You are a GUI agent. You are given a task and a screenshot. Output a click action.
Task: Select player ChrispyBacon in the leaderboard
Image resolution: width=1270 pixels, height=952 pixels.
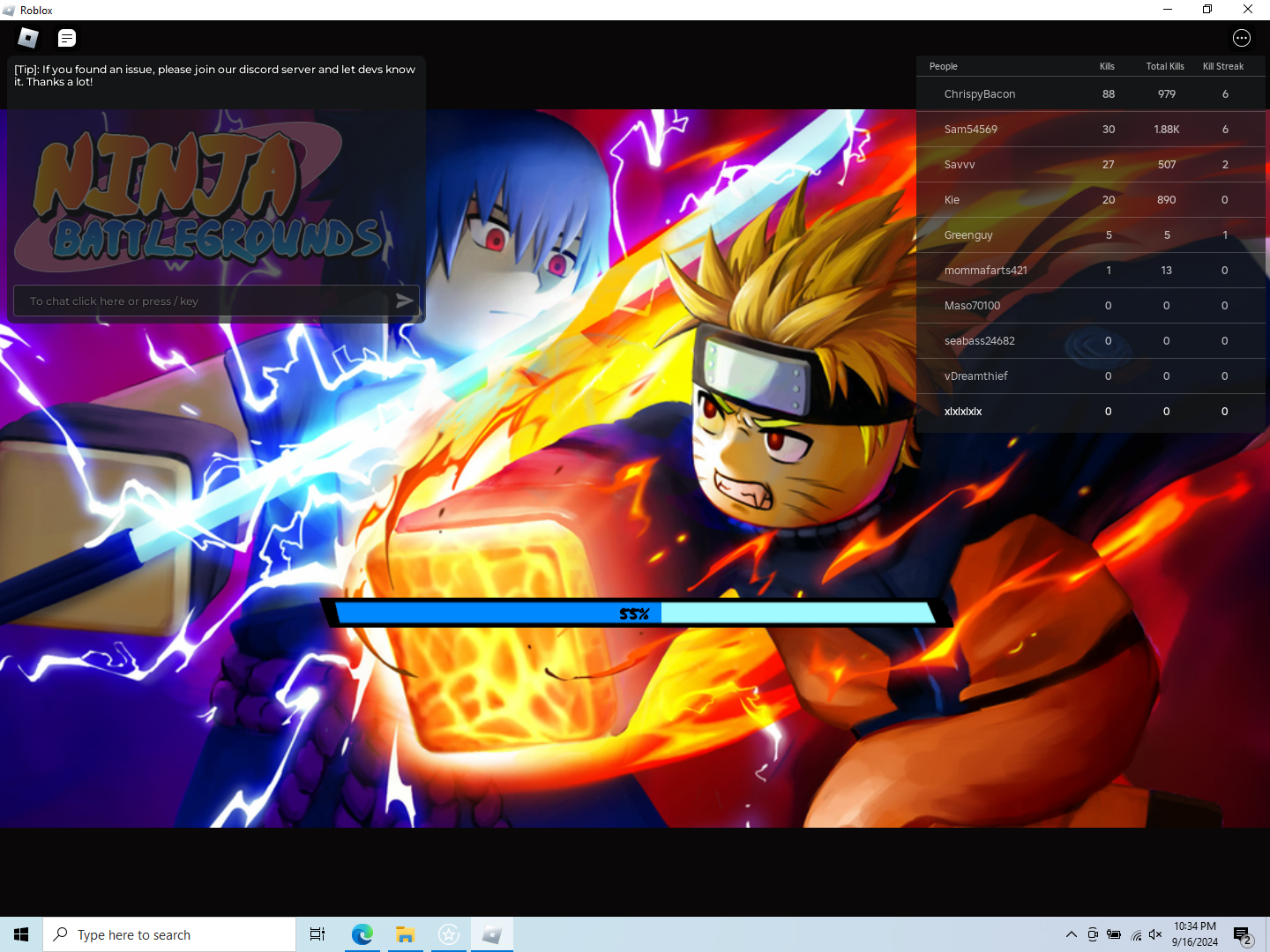pos(1091,93)
